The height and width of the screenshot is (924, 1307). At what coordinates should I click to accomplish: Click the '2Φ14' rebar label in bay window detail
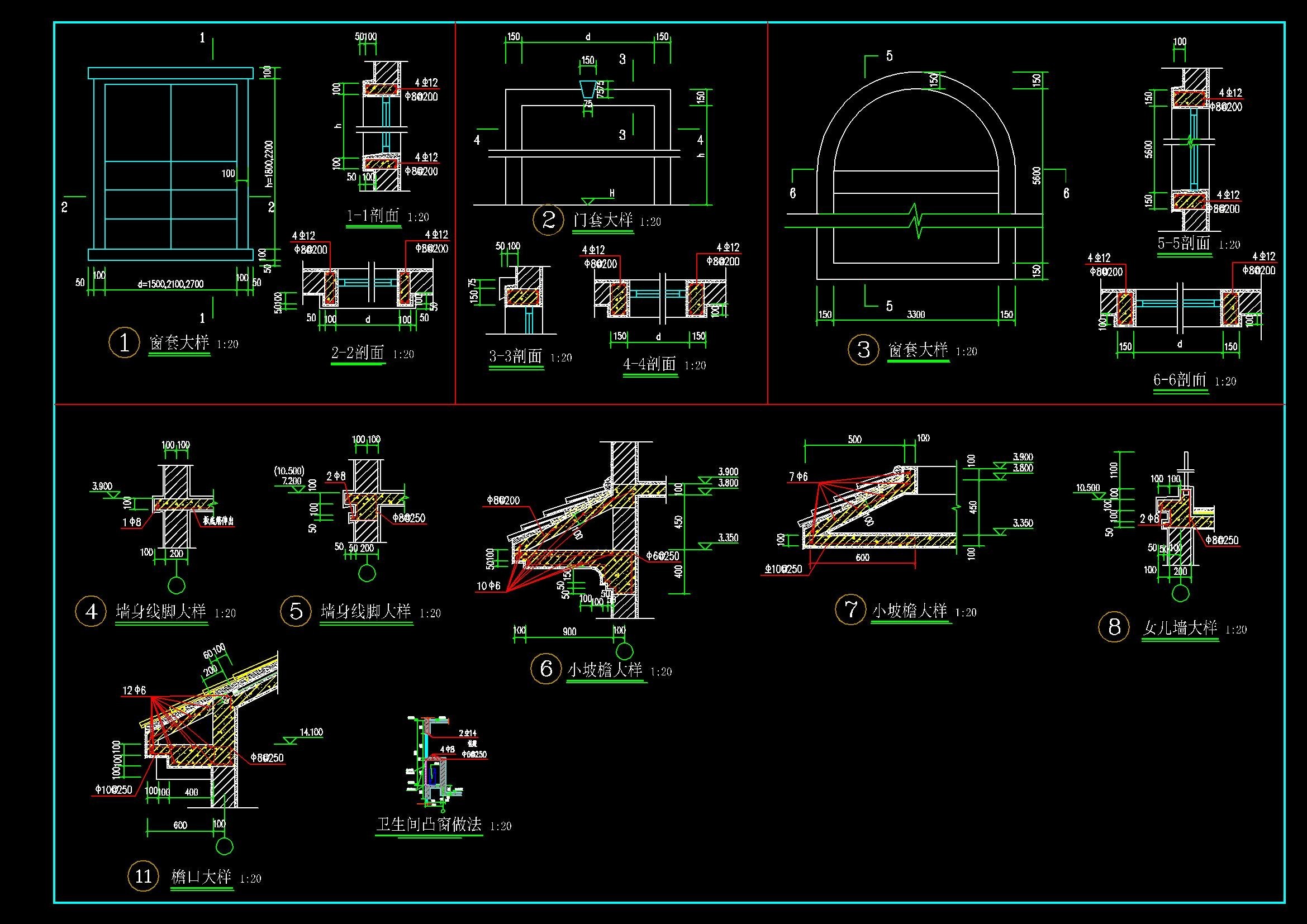(x=467, y=734)
